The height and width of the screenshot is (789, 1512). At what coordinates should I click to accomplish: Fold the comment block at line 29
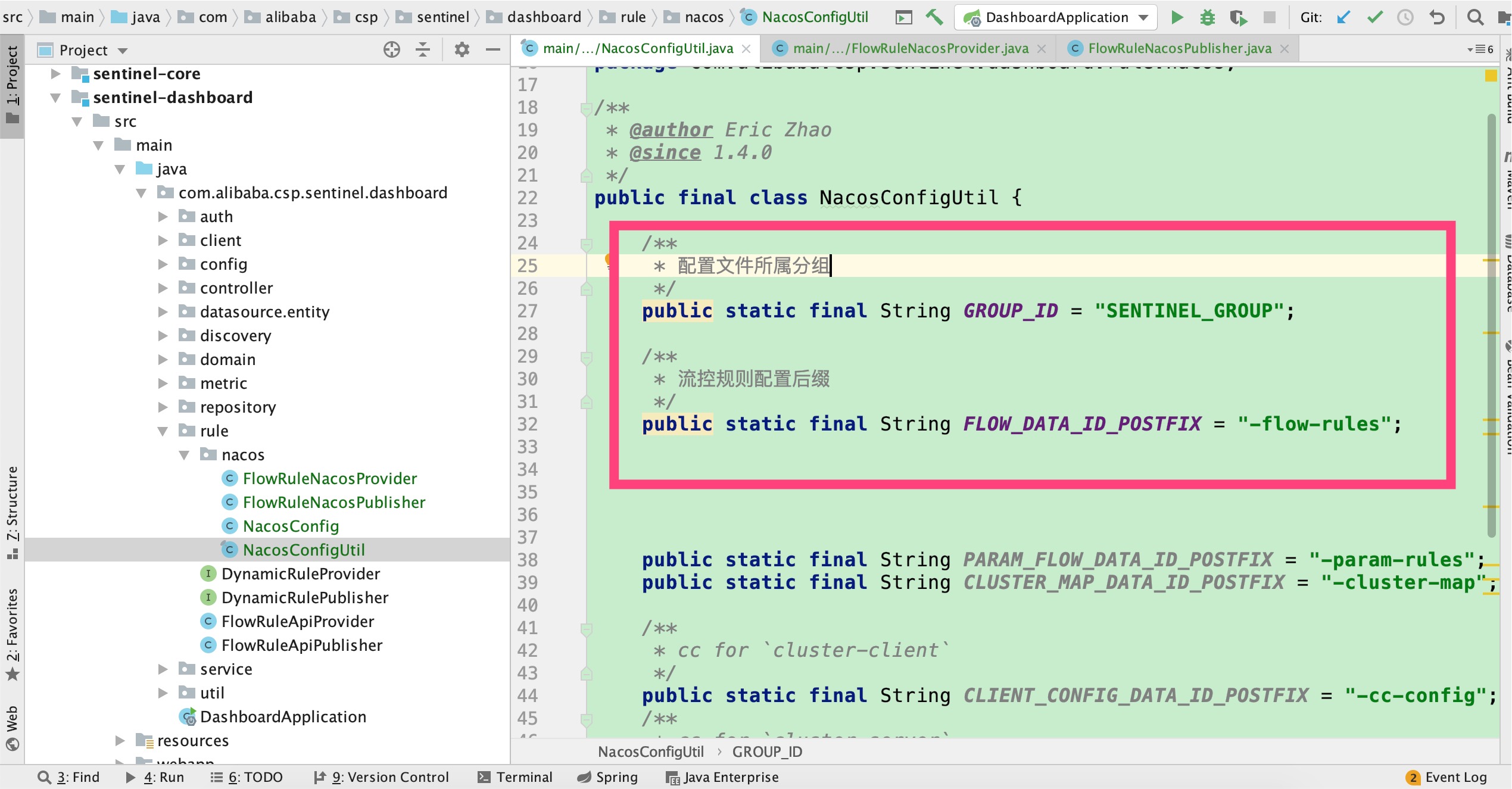(x=586, y=357)
